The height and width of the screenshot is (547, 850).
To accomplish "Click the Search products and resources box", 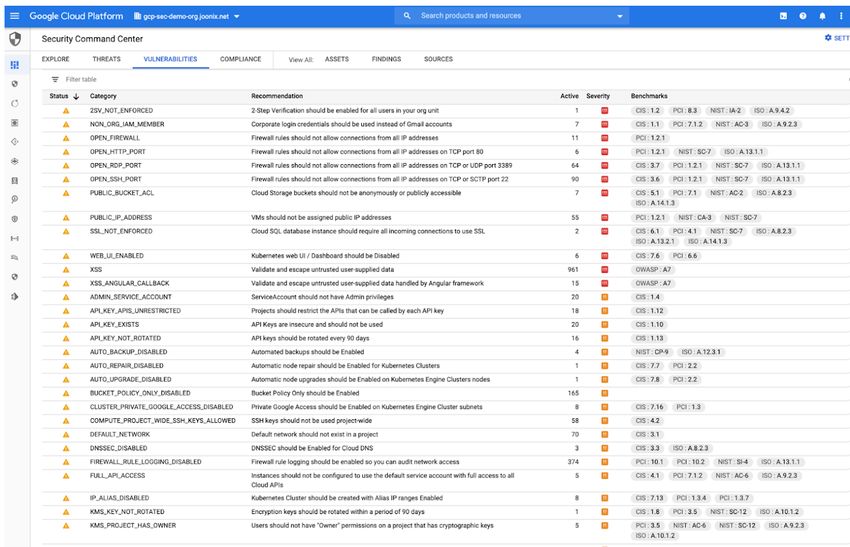I will coord(512,16).
